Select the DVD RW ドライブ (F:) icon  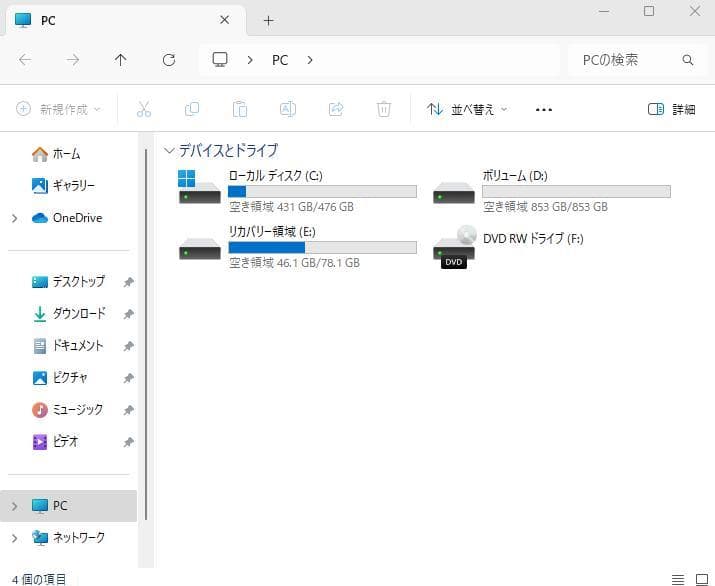pyautogui.click(x=454, y=247)
